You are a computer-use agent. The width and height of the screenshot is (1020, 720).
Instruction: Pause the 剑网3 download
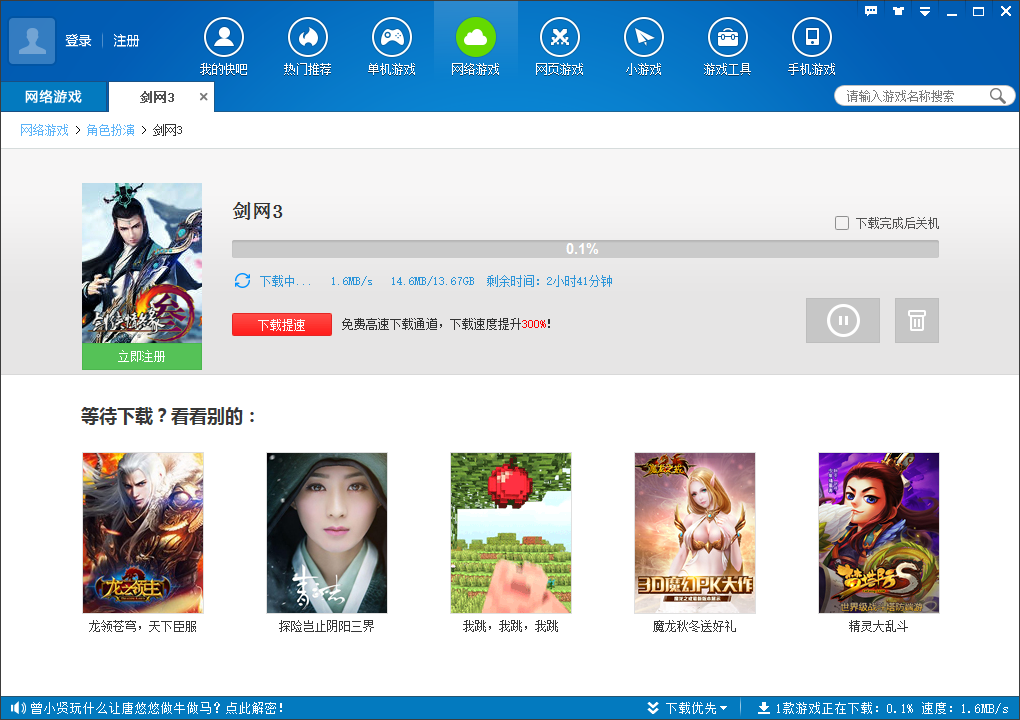[x=842, y=320]
